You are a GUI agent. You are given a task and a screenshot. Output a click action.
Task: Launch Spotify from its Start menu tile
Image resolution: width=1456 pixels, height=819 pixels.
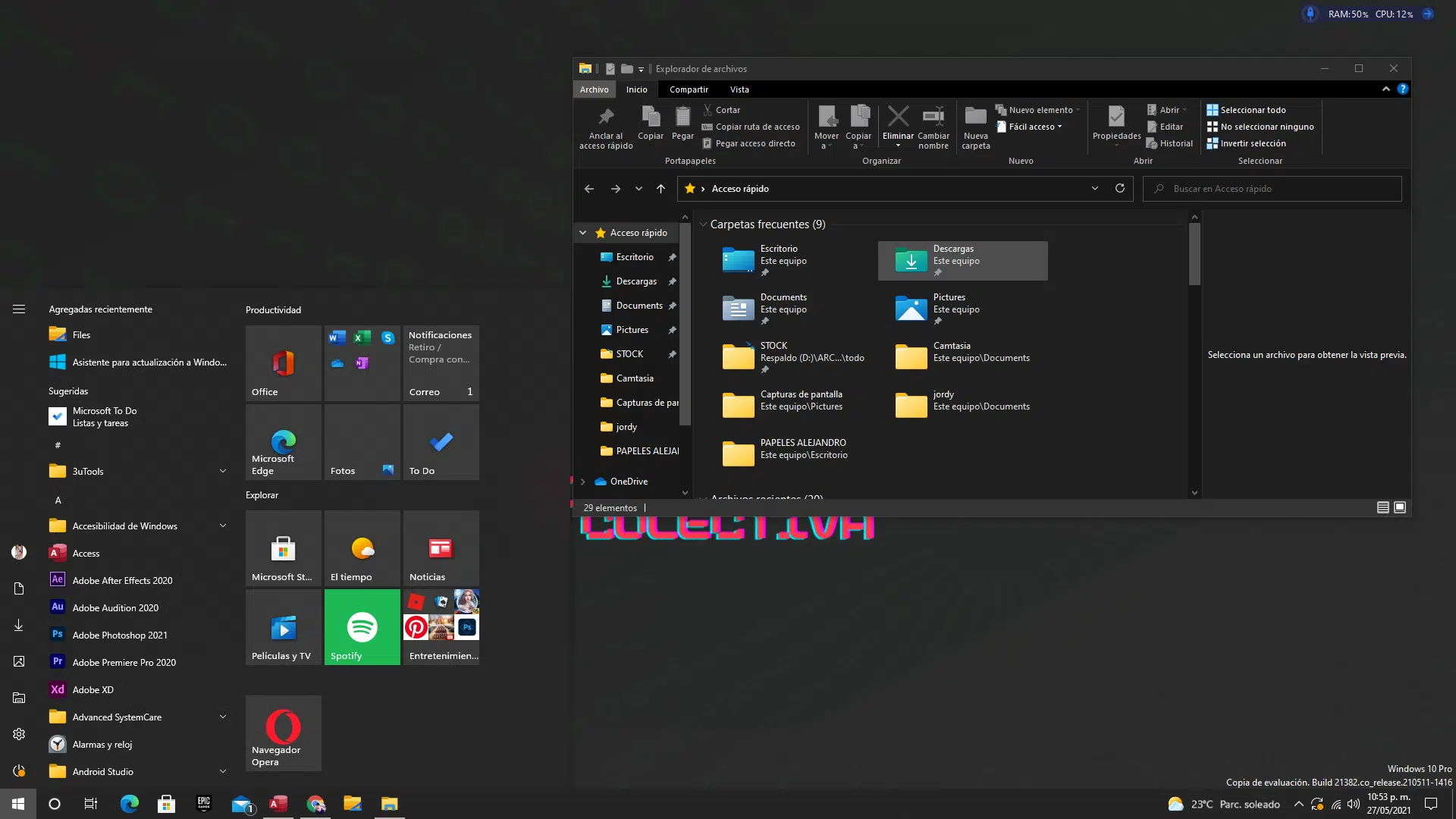(x=362, y=626)
